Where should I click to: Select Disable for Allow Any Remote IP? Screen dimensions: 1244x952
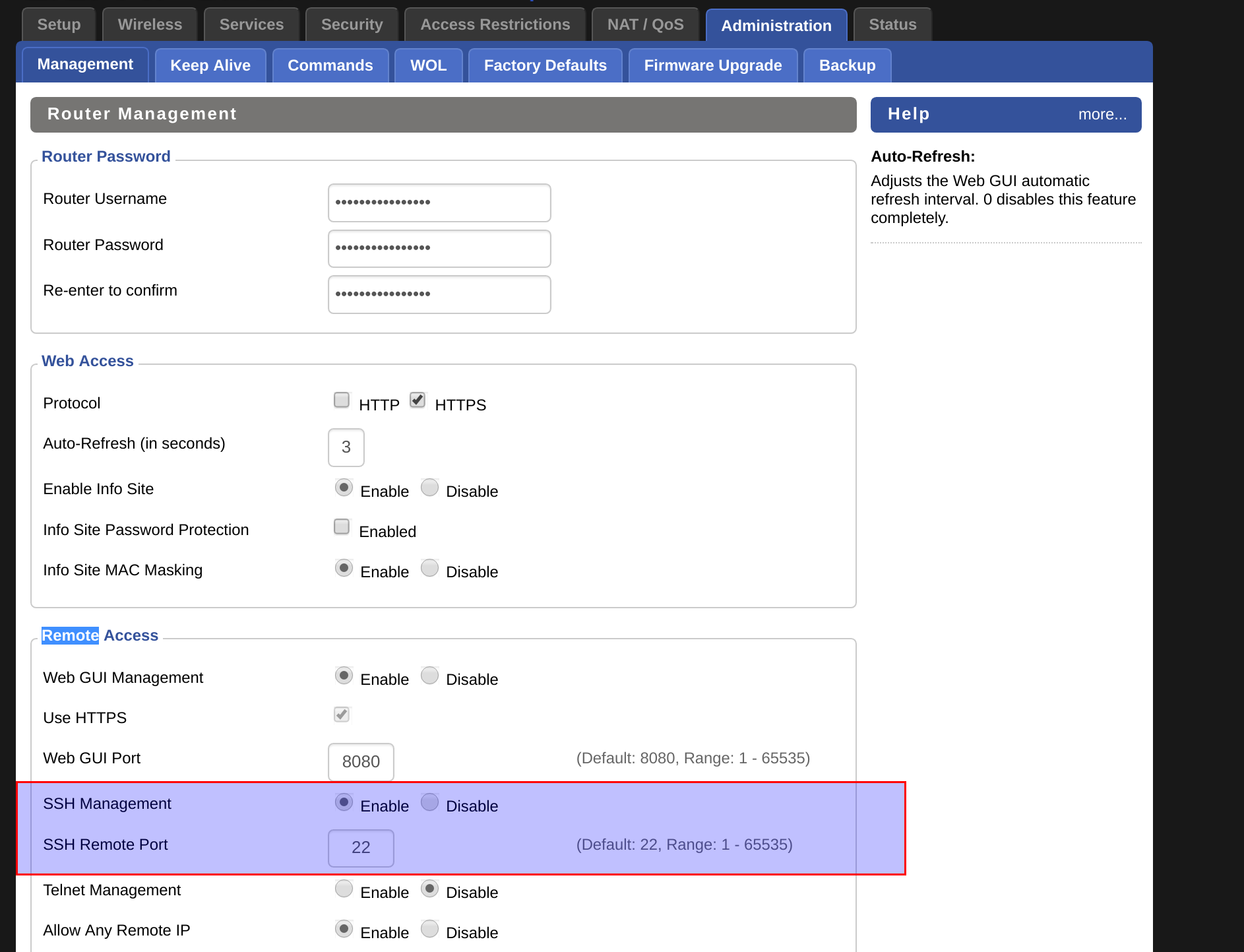pyautogui.click(x=429, y=929)
